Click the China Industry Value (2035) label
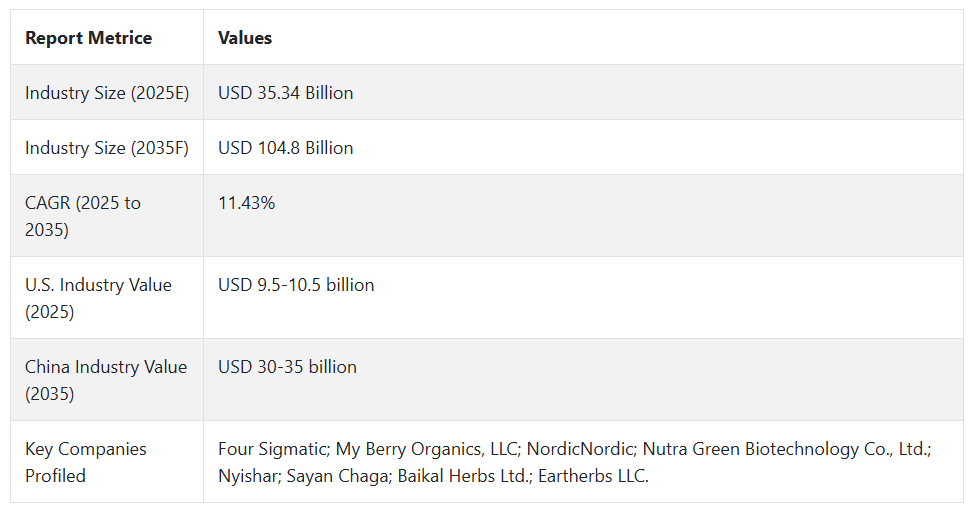 [x=106, y=380]
